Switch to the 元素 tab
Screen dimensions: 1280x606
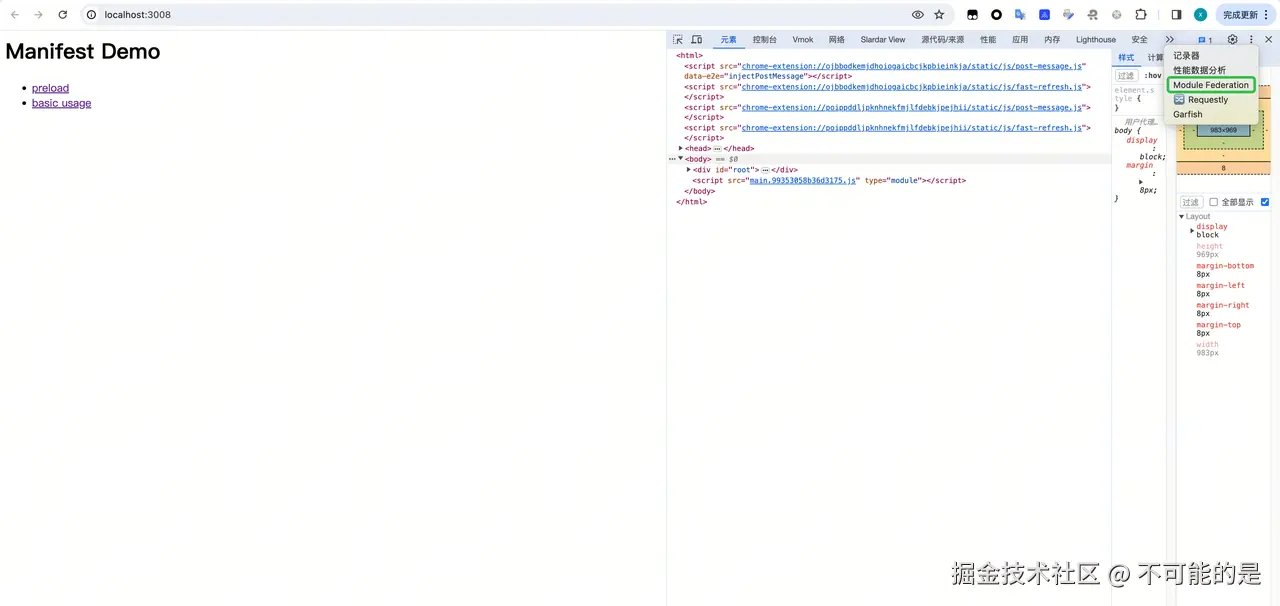tap(728, 40)
